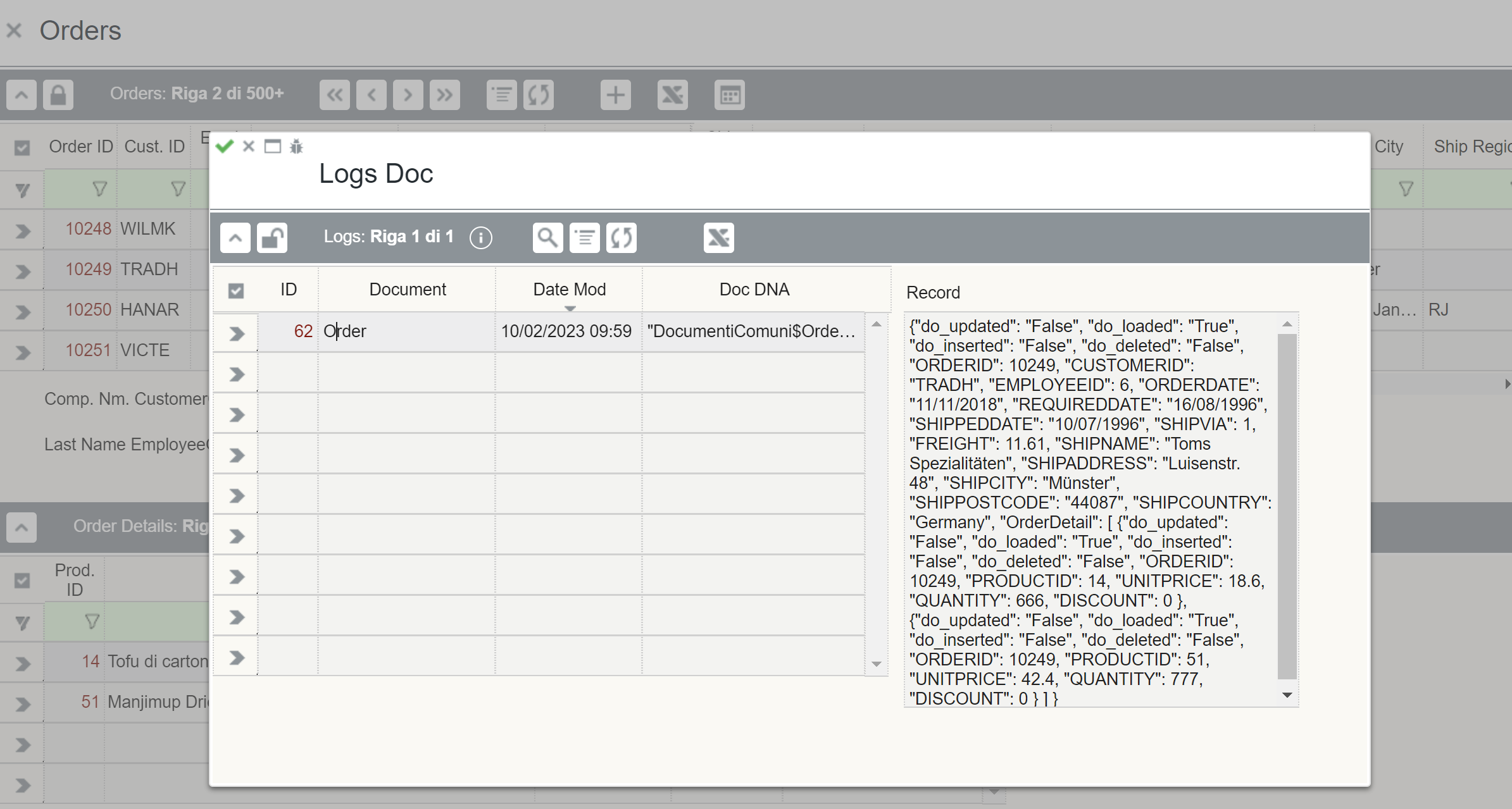Viewport: 1512px width, 809px height.
Task: Click the Record text scrollbar track
Action: (1287, 506)
